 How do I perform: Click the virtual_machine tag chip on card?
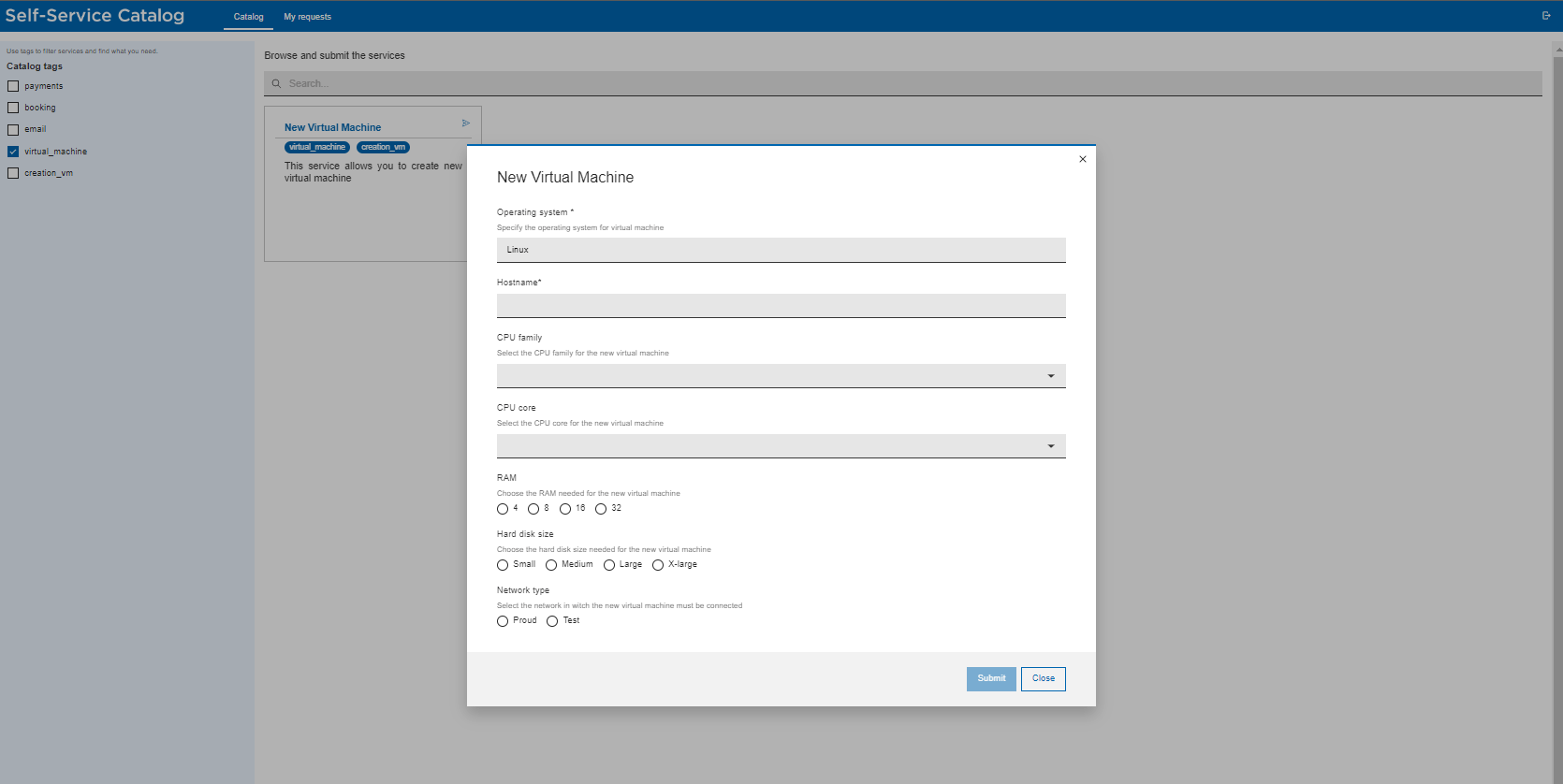317,148
